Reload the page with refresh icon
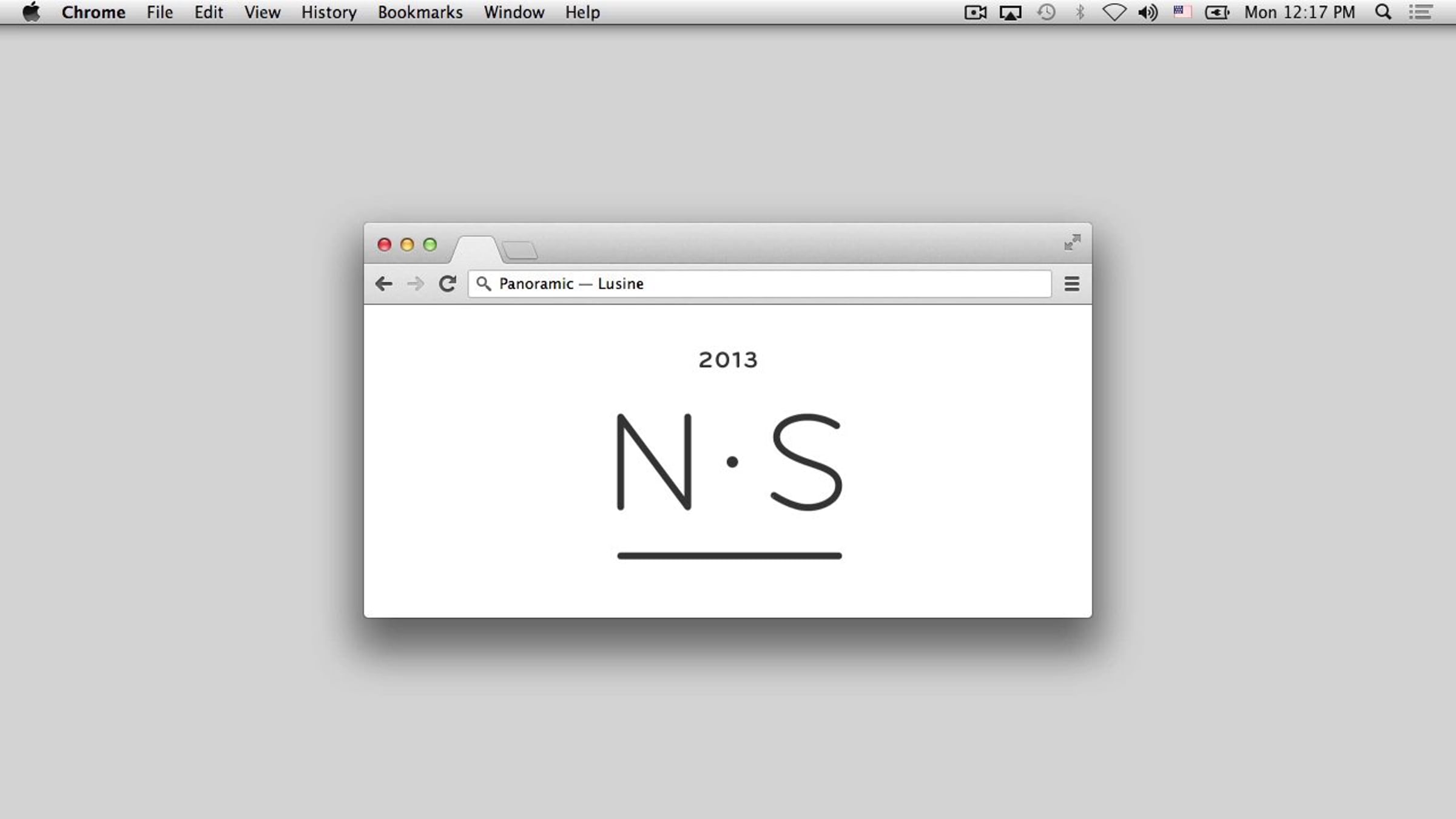The height and width of the screenshot is (819, 1456). point(448,283)
